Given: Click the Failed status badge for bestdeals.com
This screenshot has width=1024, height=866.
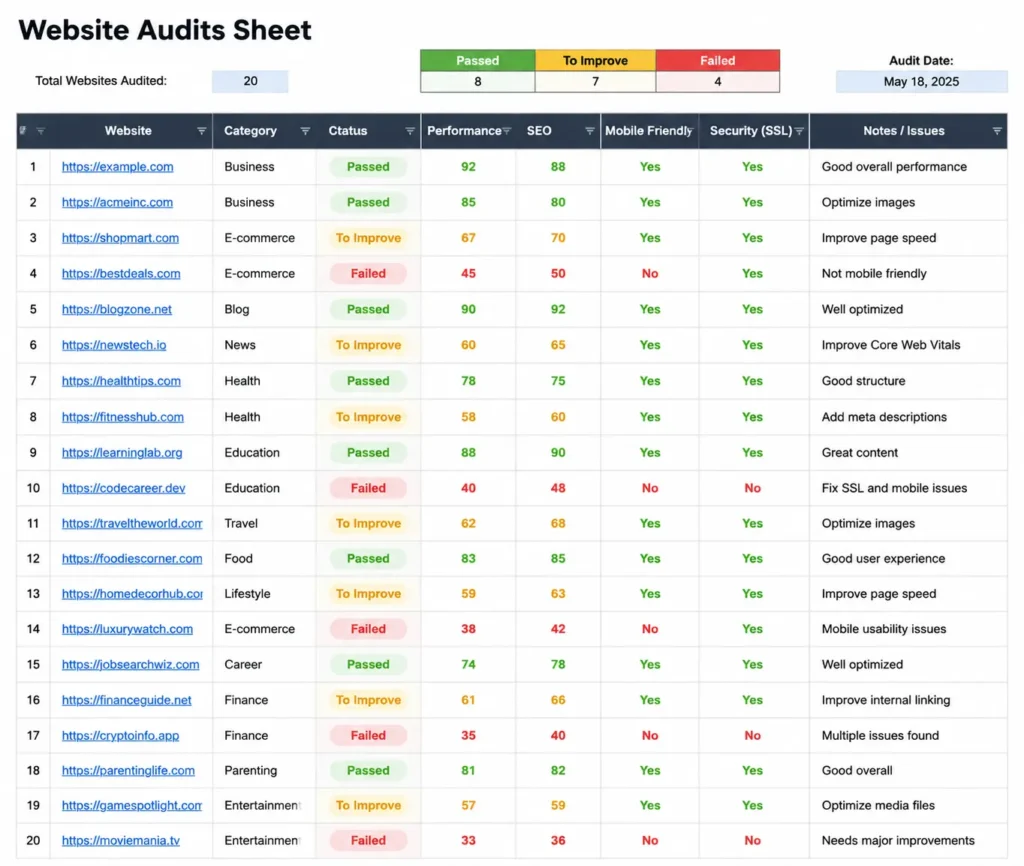Looking at the screenshot, I should pos(368,274).
